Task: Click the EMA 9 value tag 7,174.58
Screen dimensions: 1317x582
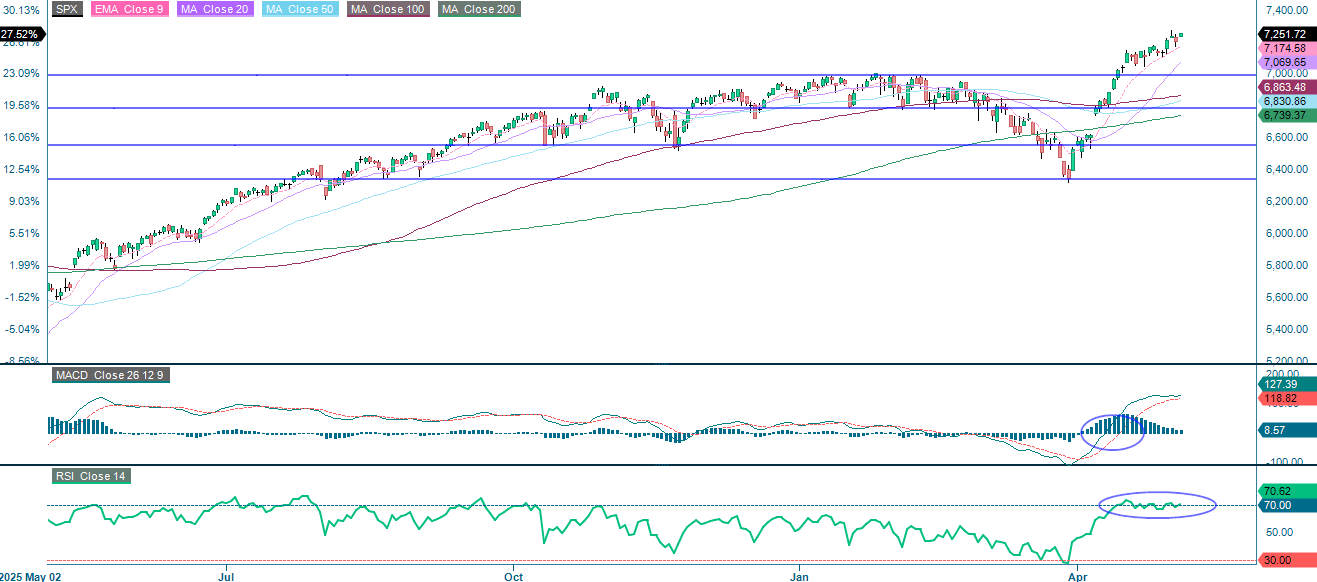Action: tap(1285, 48)
